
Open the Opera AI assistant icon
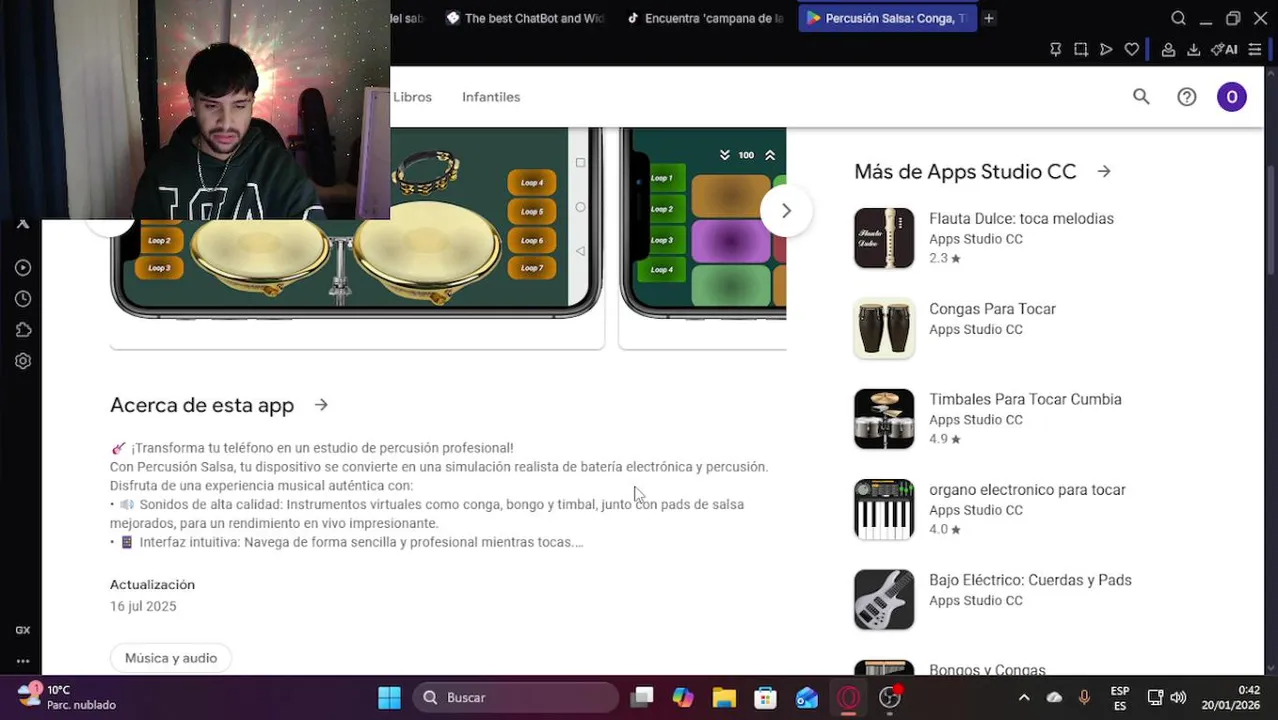point(1224,49)
